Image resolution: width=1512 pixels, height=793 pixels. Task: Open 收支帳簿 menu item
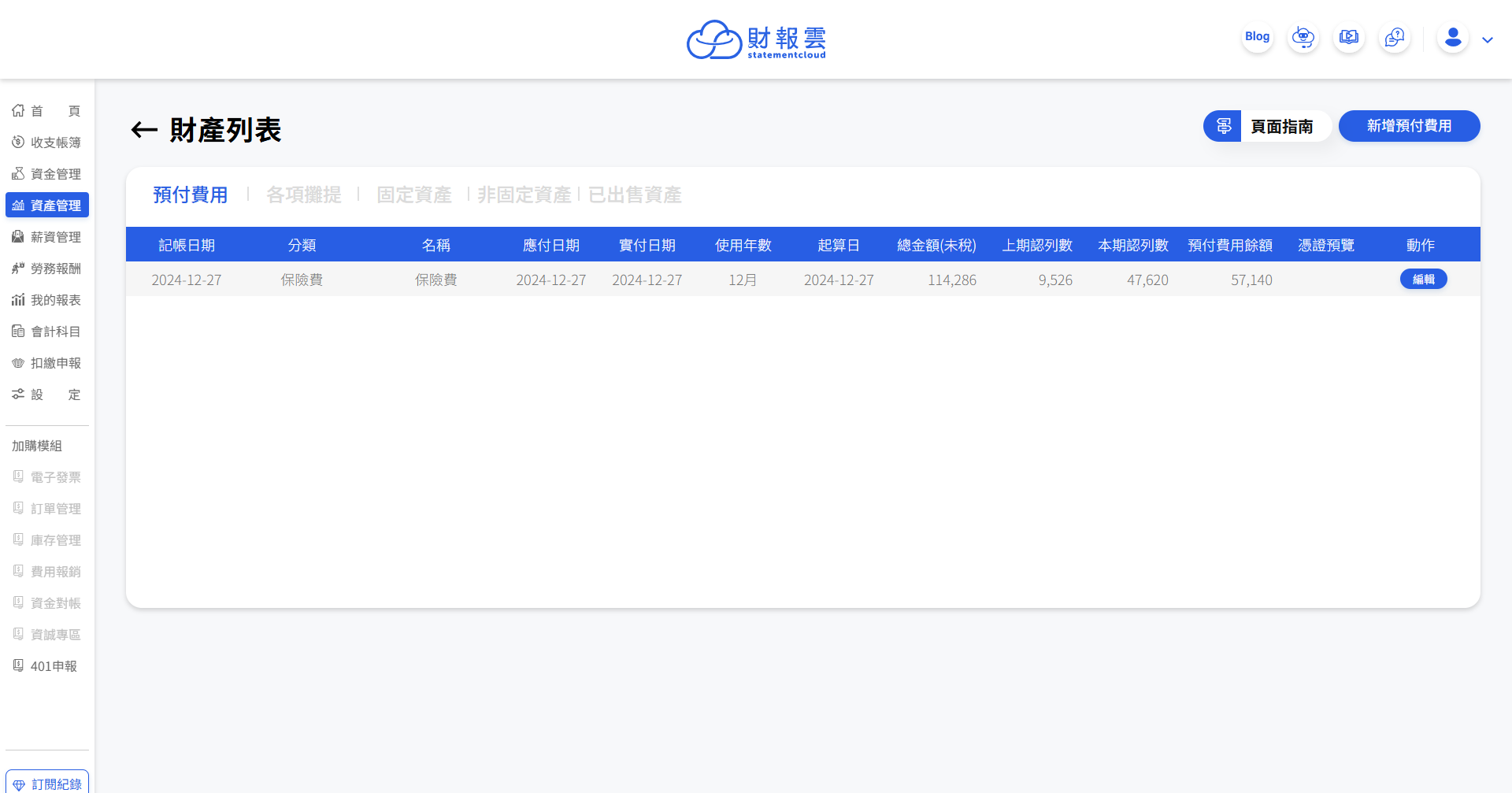47,143
